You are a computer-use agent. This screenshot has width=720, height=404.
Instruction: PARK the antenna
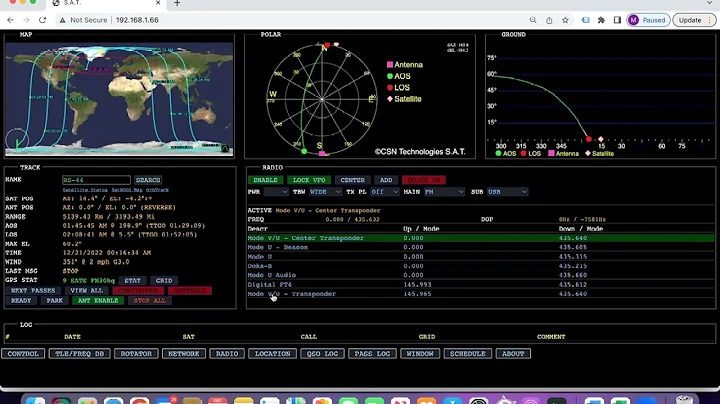tap(54, 301)
